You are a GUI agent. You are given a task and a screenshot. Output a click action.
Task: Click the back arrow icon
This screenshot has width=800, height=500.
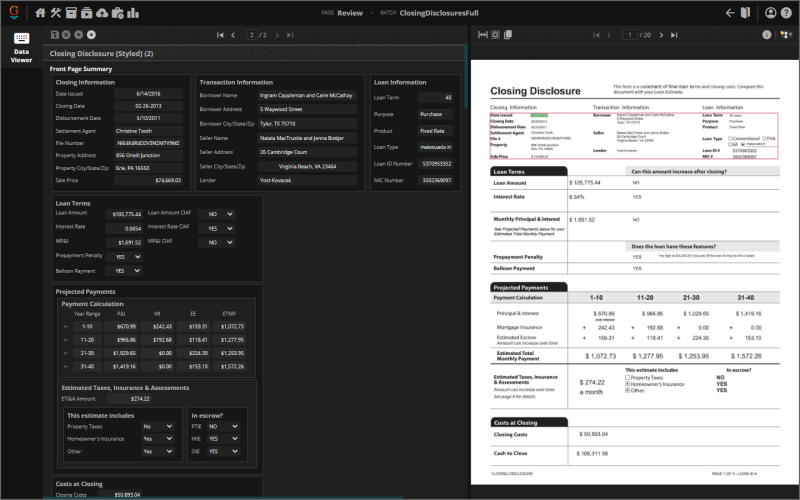point(730,13)
